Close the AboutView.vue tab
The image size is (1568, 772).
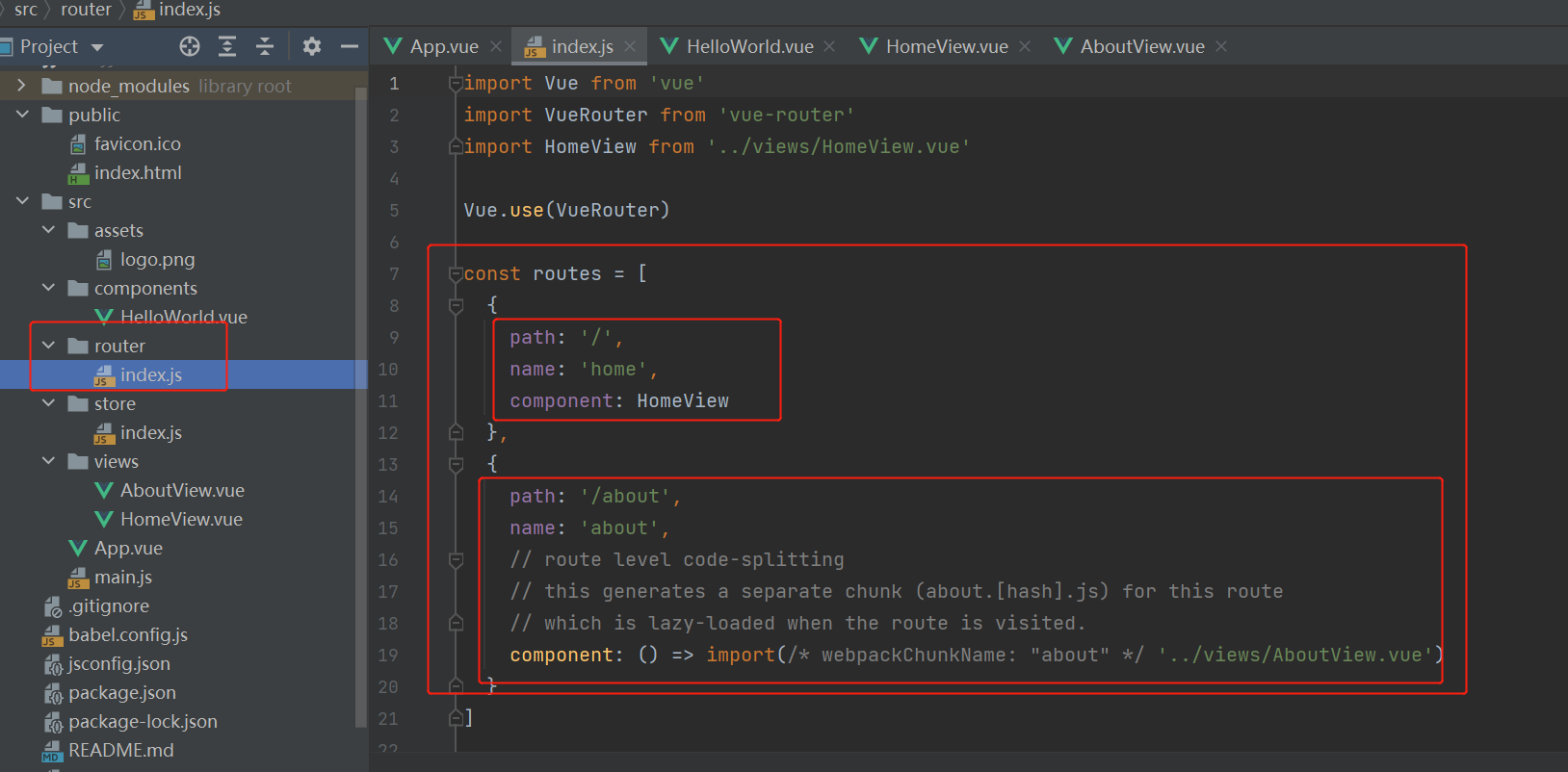tap(1221, 46)
